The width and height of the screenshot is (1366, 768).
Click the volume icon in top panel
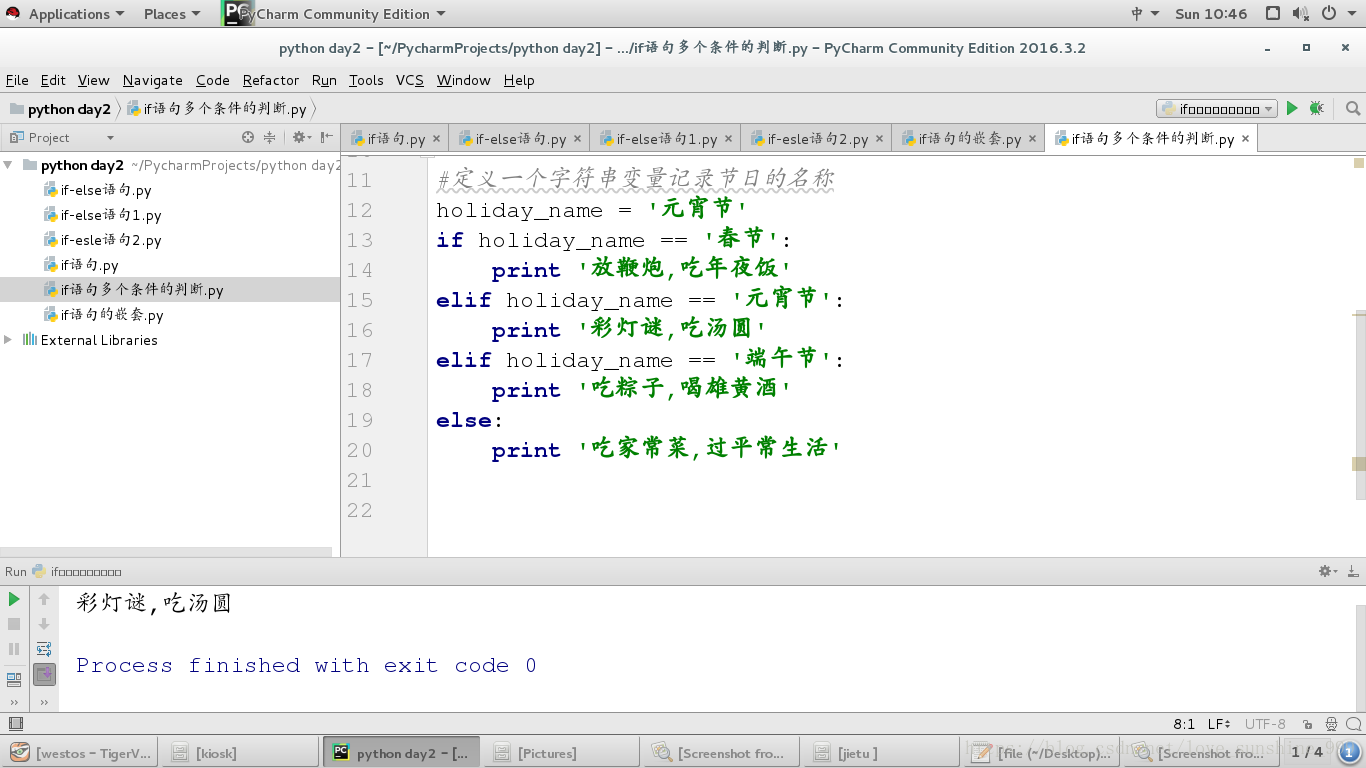(1301, 14)
